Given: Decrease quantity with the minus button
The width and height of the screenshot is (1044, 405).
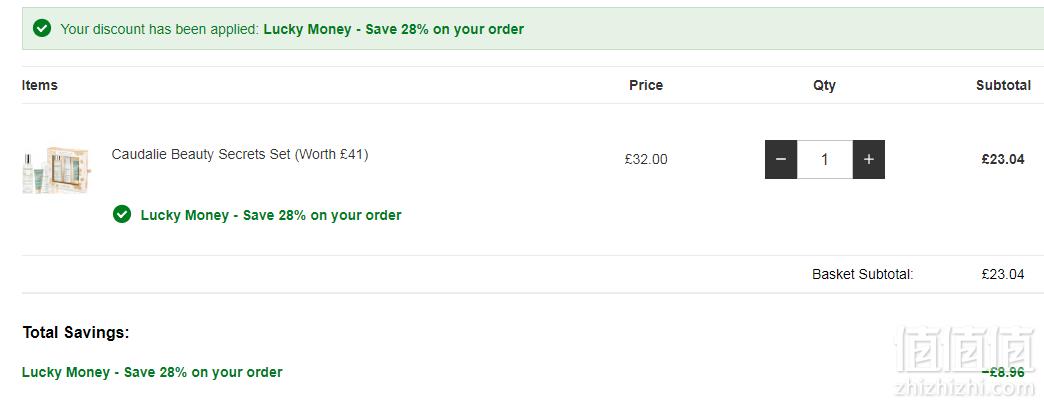Looking at the screenshot, I should 781,159.
